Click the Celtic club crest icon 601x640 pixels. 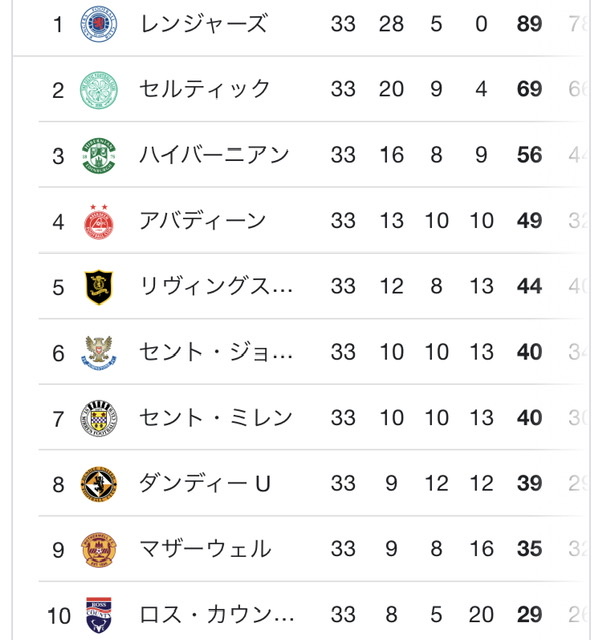point(99,90)
